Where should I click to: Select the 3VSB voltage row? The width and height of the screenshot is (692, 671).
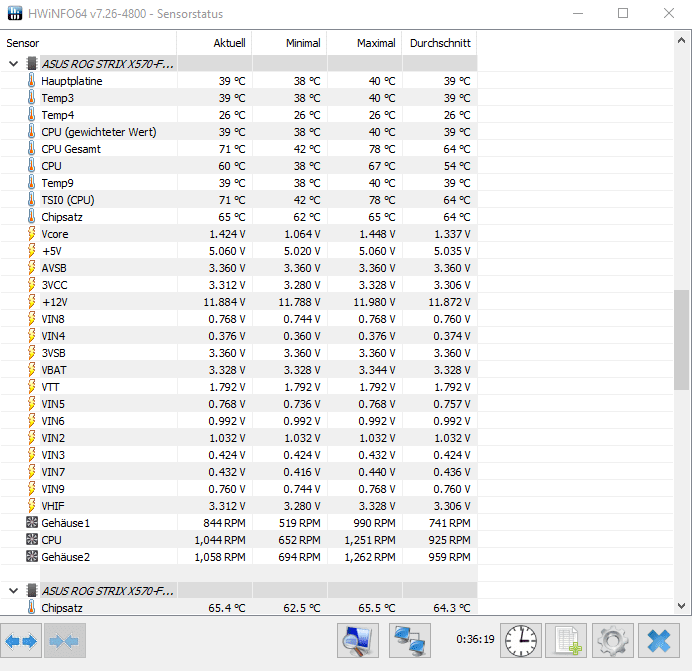(x=238, y=353)
